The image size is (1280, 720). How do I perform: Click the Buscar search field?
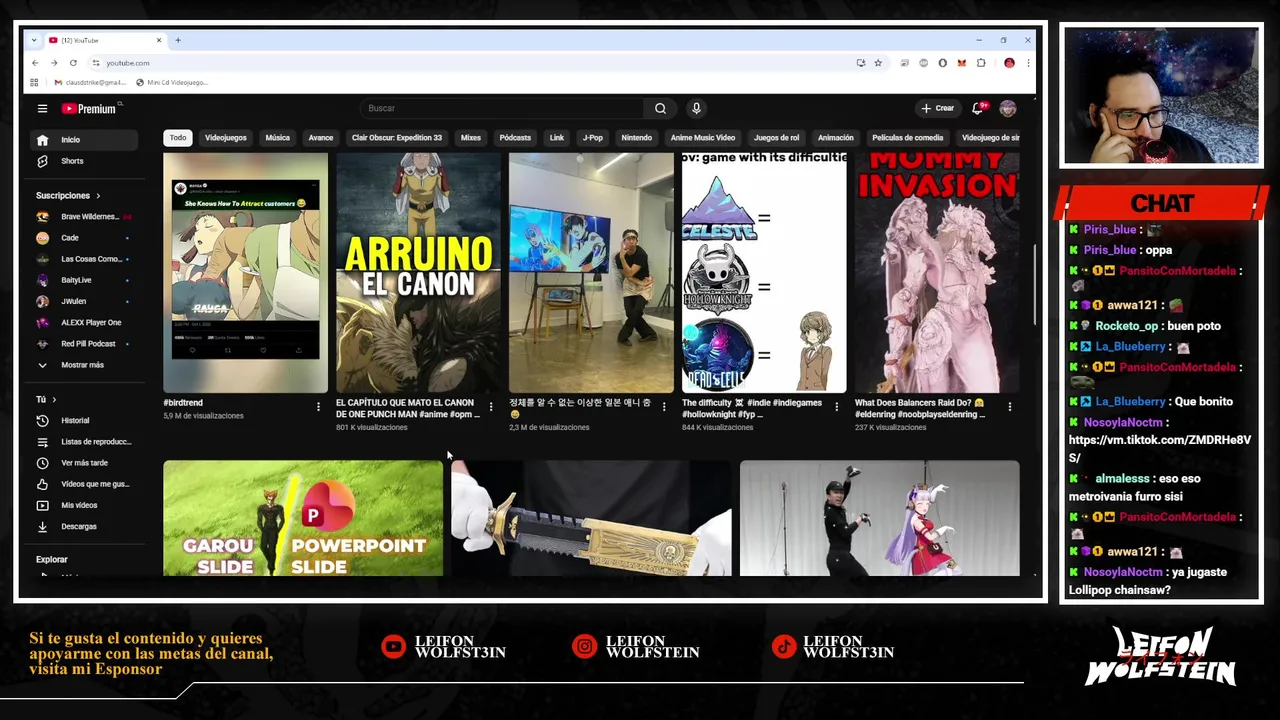click(x=503, y=108)
